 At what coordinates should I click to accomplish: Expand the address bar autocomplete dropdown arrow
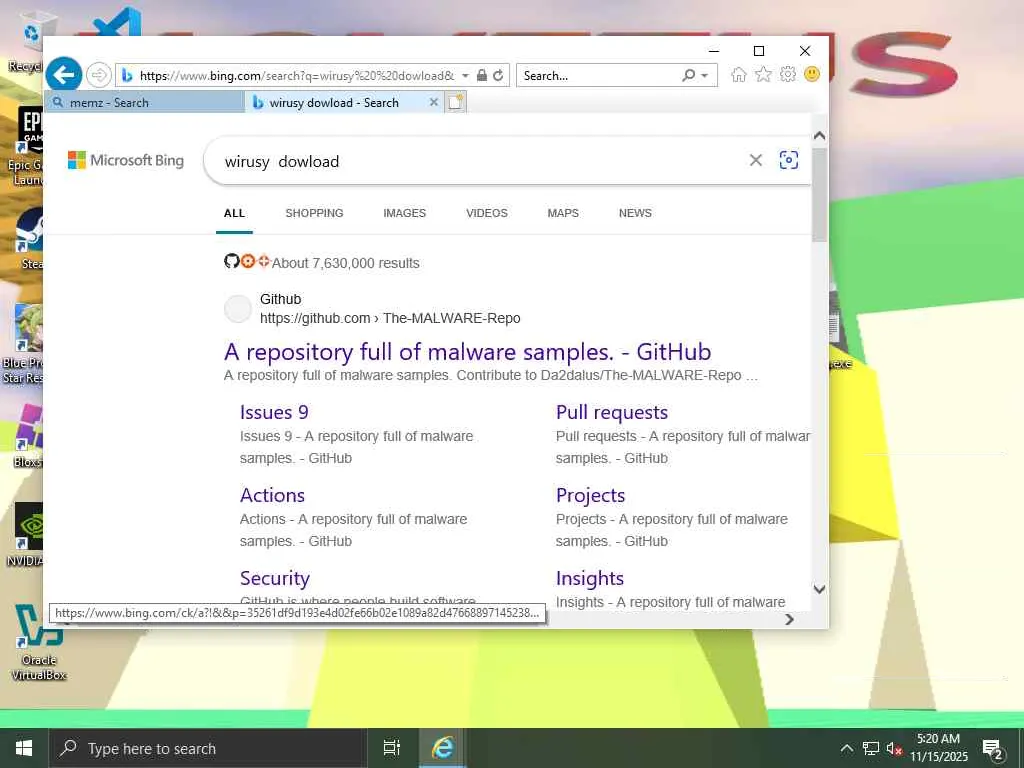pyautogui.click(x=465, y=75)
